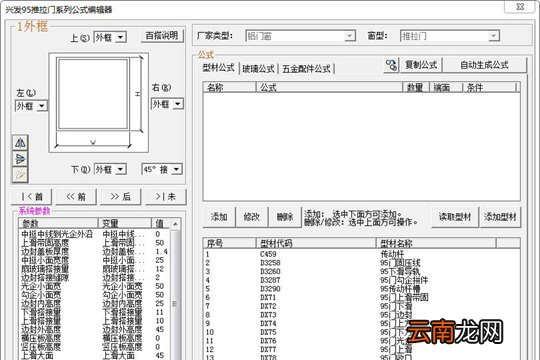This screenshot has height=360, width=540.
Task: Select profile row C459 传动杆
Action: 361,254
